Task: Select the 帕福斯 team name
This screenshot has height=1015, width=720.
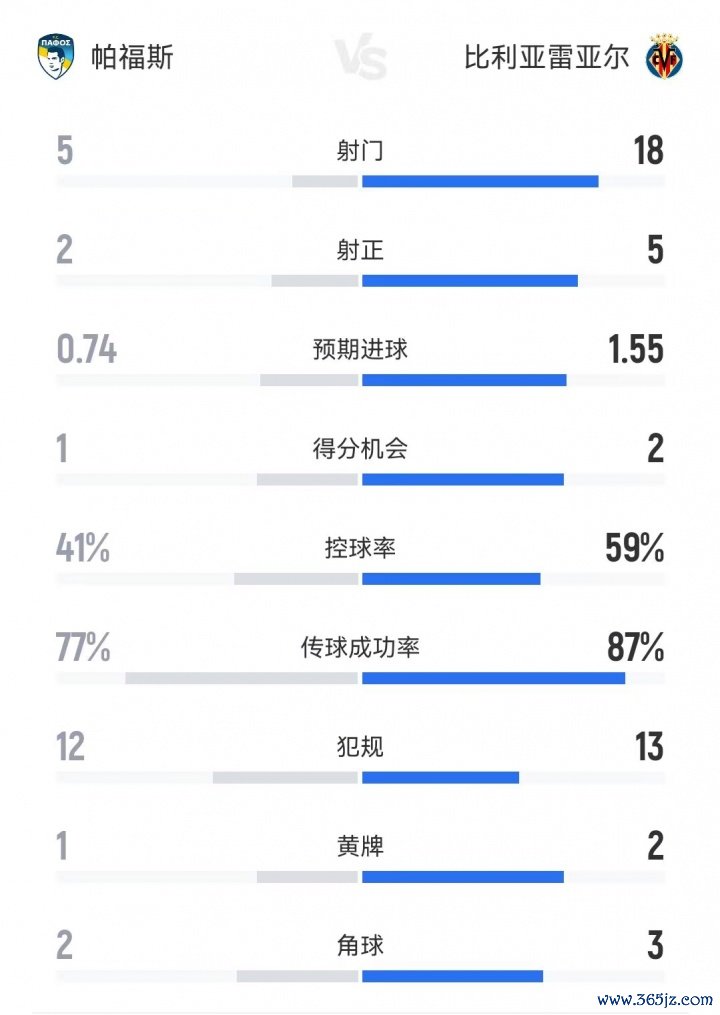Action: click(131, 57)
